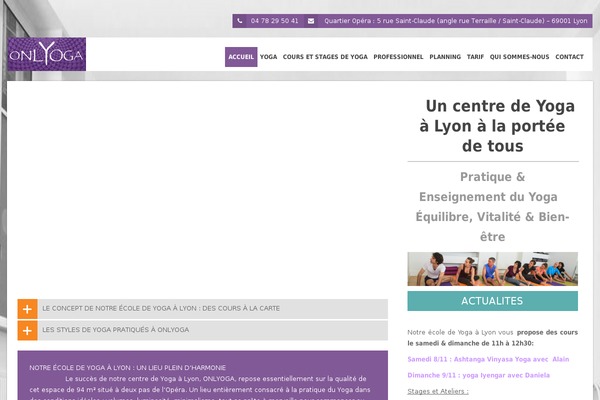Expand the orange plus for styles de yoga

pos(27,330)
